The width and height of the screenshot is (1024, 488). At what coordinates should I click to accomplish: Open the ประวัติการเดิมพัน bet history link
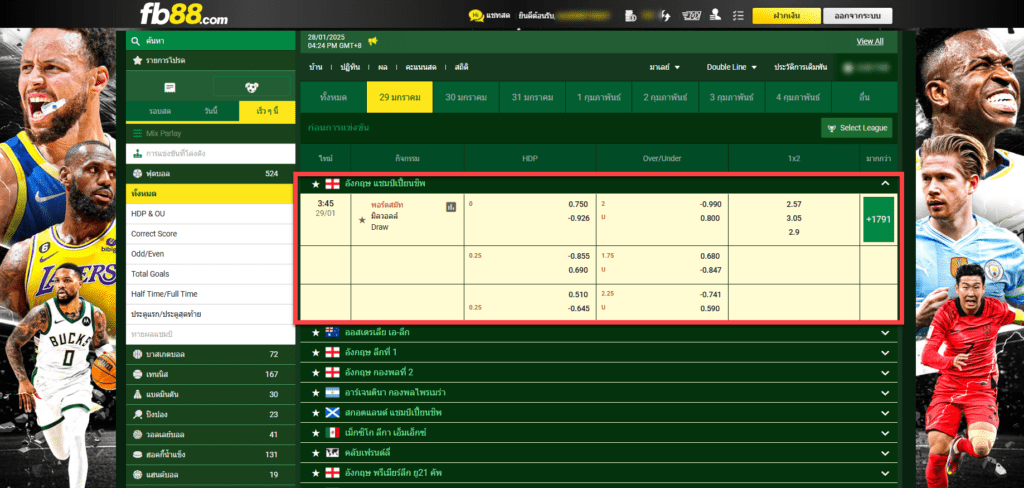point(801,67)
